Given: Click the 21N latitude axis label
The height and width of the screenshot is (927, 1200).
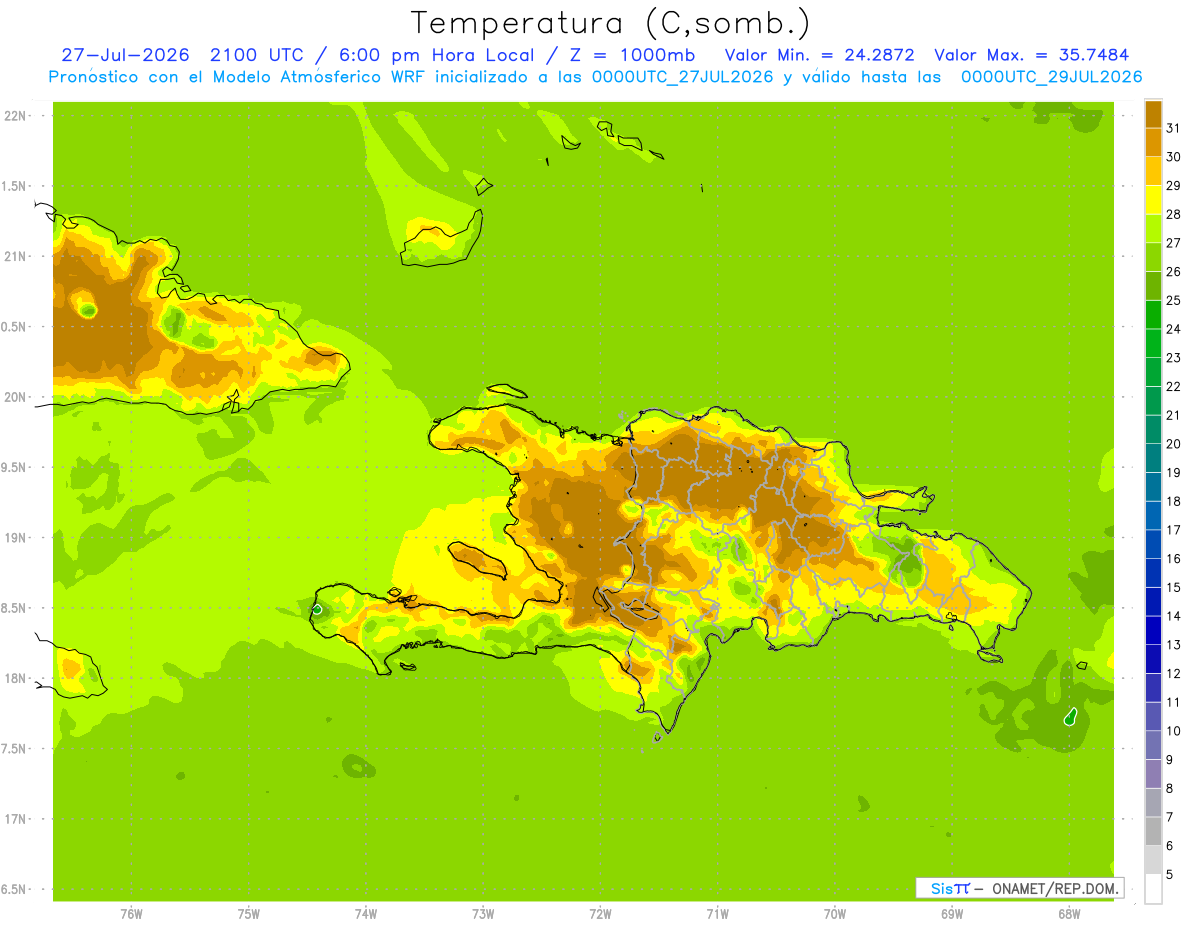Looking at the screenshot, I should point(15,256).
